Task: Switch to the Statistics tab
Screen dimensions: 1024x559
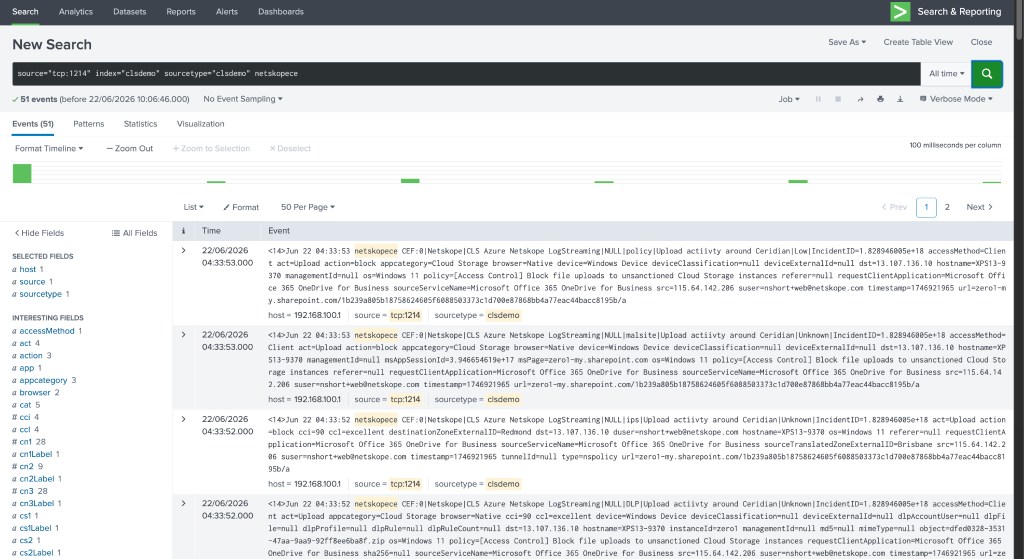Action: click(x=140, y=123)
